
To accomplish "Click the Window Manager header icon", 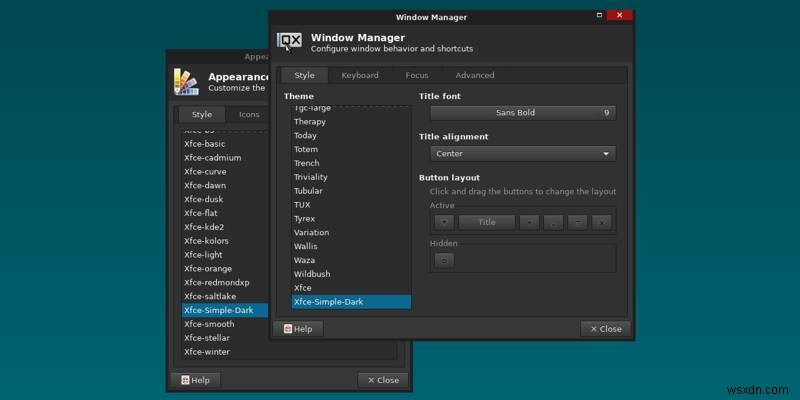I will tap(289, 42).
